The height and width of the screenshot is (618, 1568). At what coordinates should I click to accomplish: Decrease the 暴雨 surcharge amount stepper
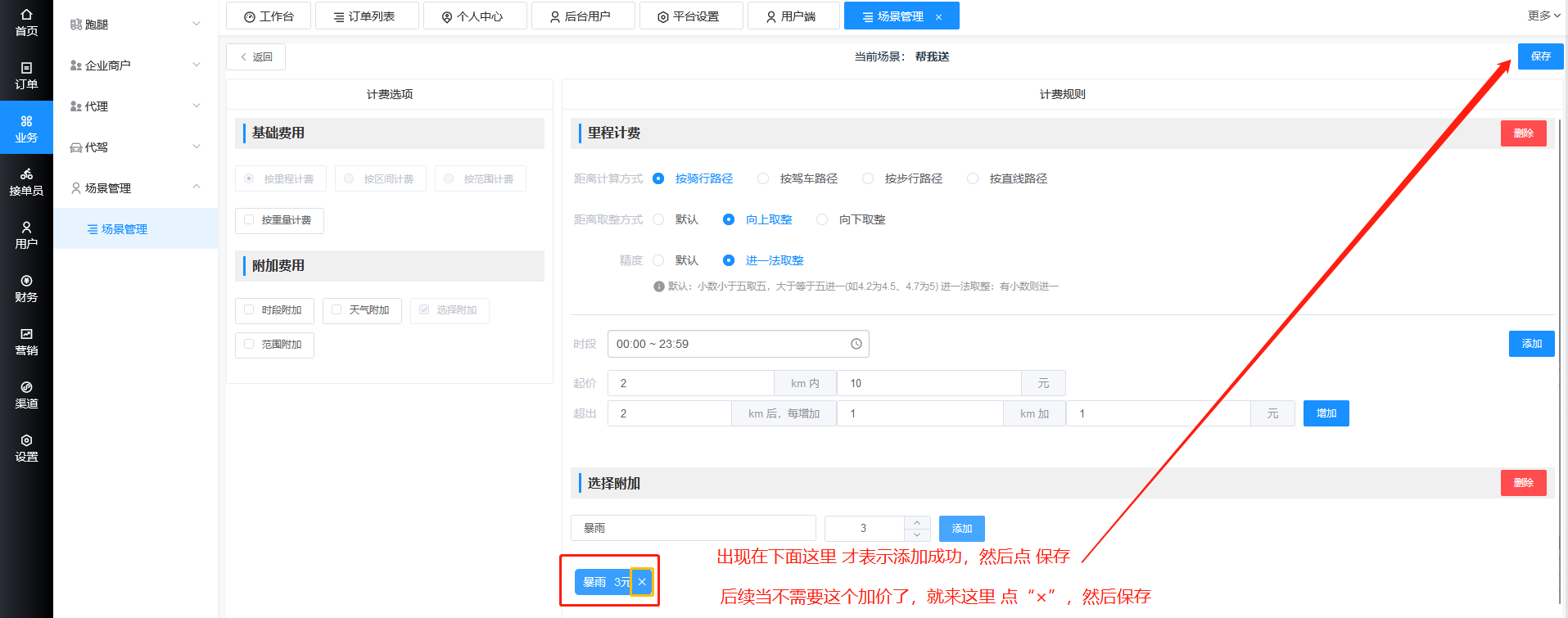pyautogui.click(x=917, y=535)
